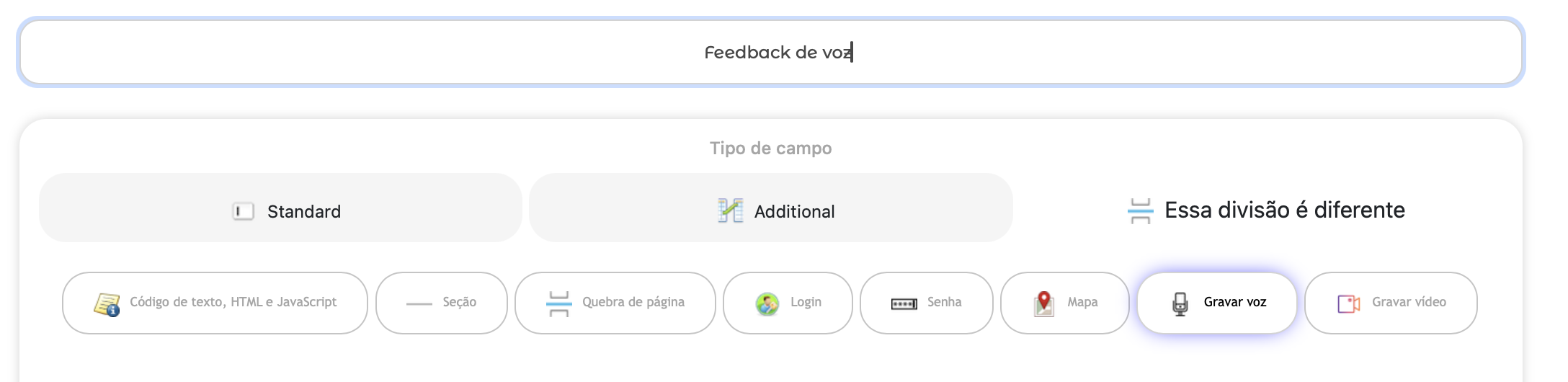This screenshot has width=1568, height=382.
Task: Click the Additional tab grid icon
Action: tap(731, 210)
